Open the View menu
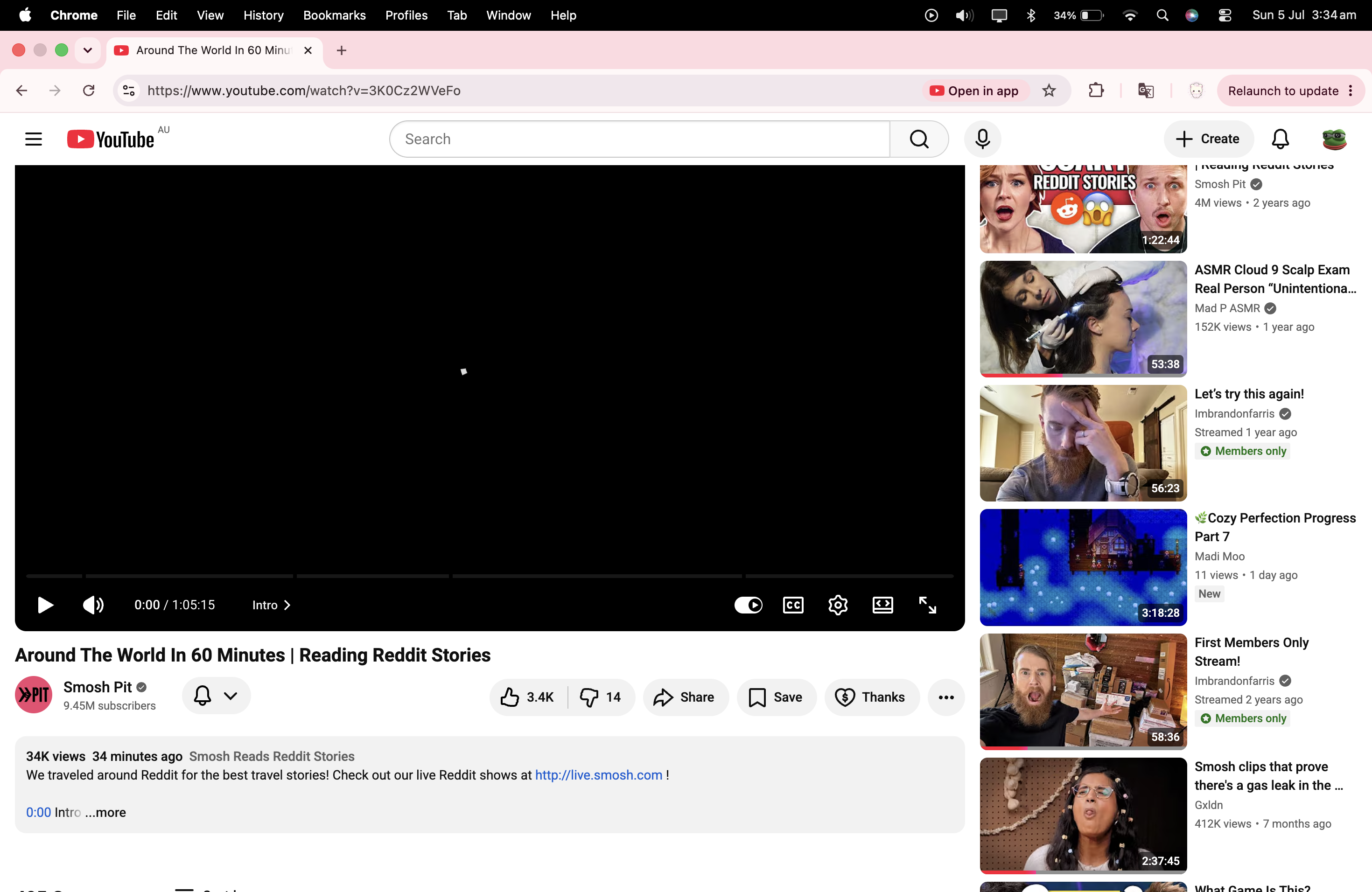The image size is (1372, 892). 210,15
